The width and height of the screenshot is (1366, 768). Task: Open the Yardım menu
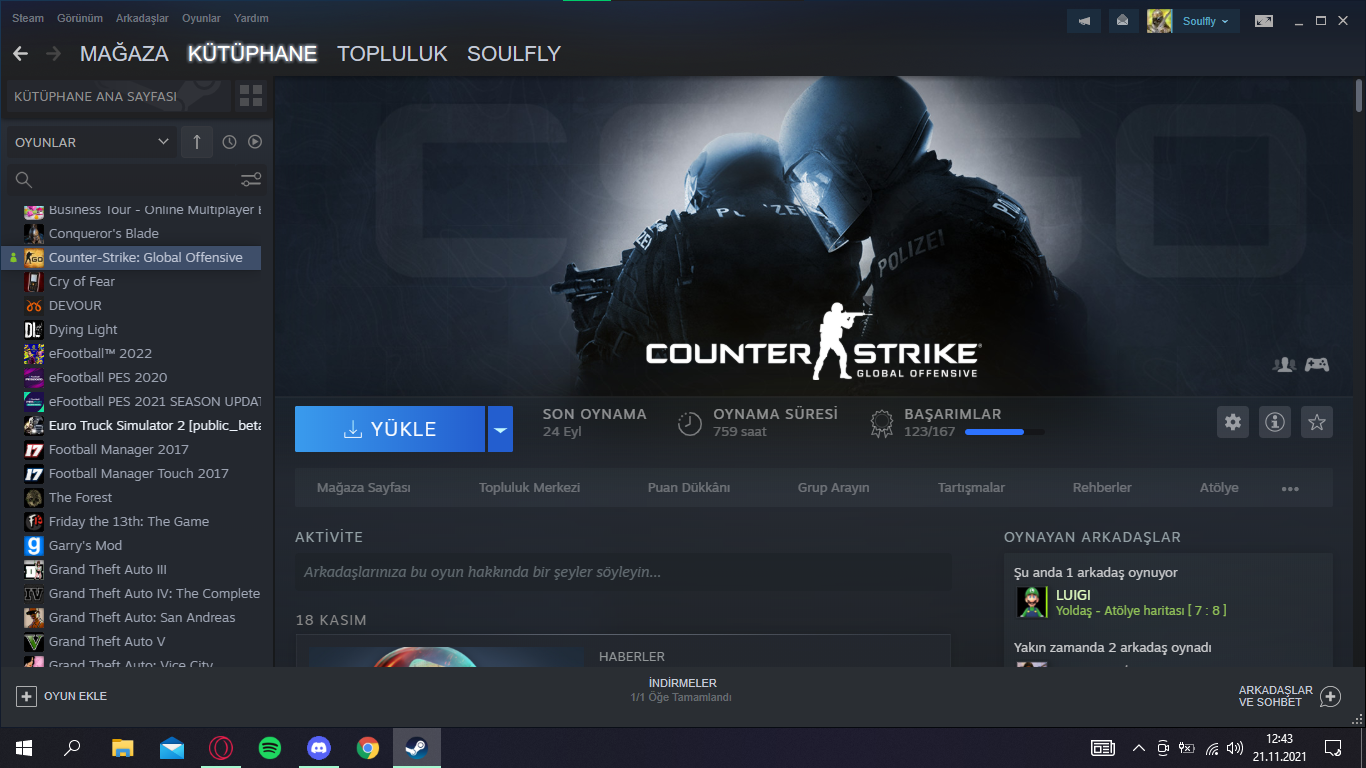point(251,18)
